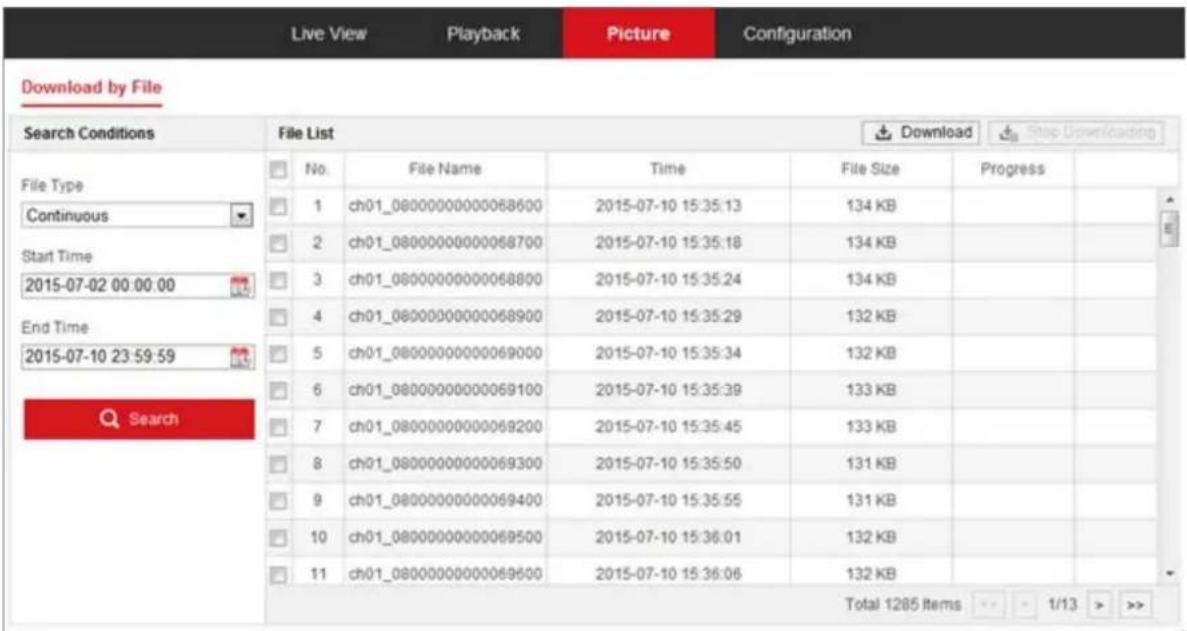This screenshot has height=631, width=1187.
Task: Click the Progress column header
Action: (1012, 169)
